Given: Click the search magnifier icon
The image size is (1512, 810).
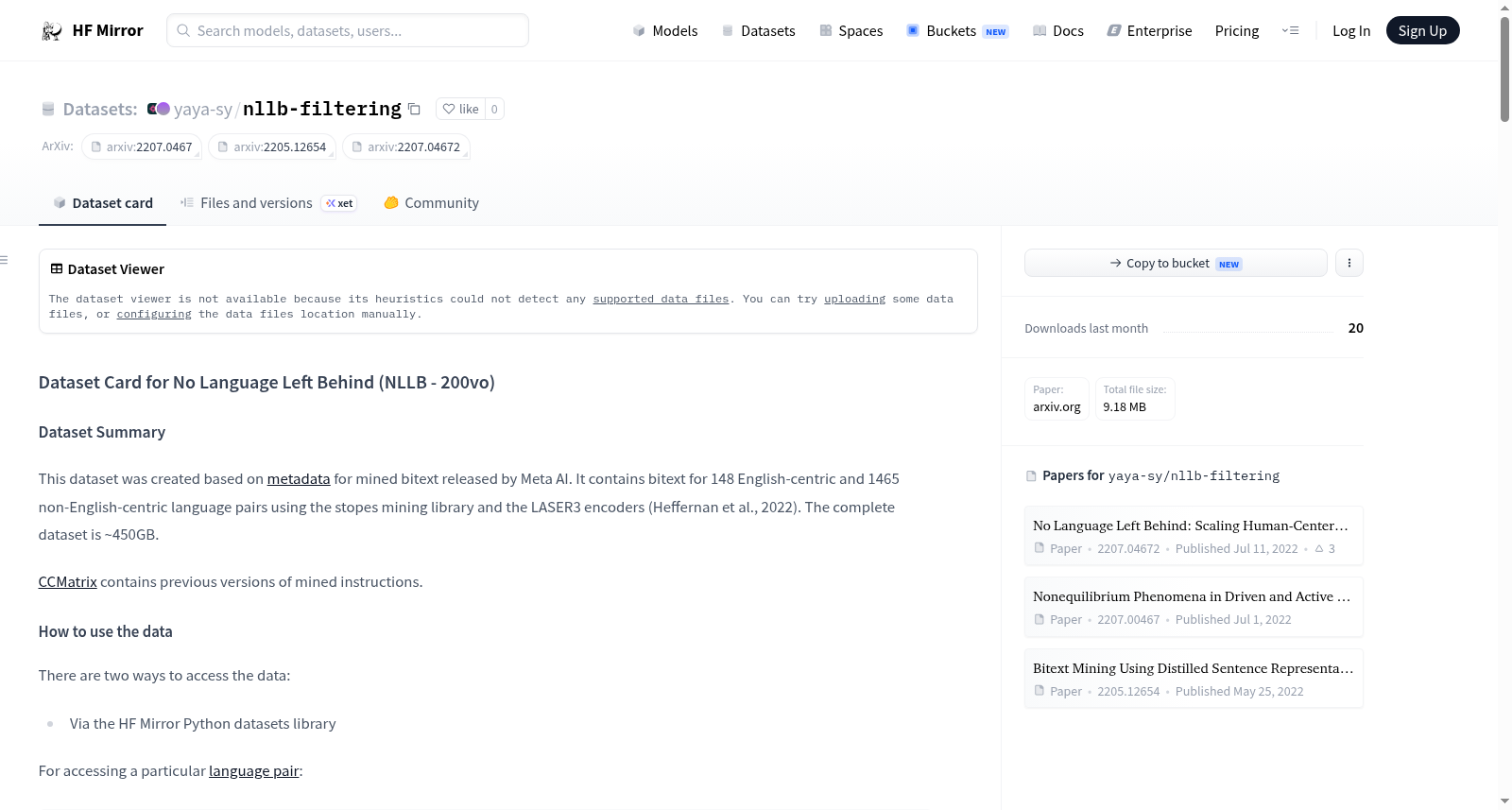Looking at the screenshot, I should tap(183, 30).
